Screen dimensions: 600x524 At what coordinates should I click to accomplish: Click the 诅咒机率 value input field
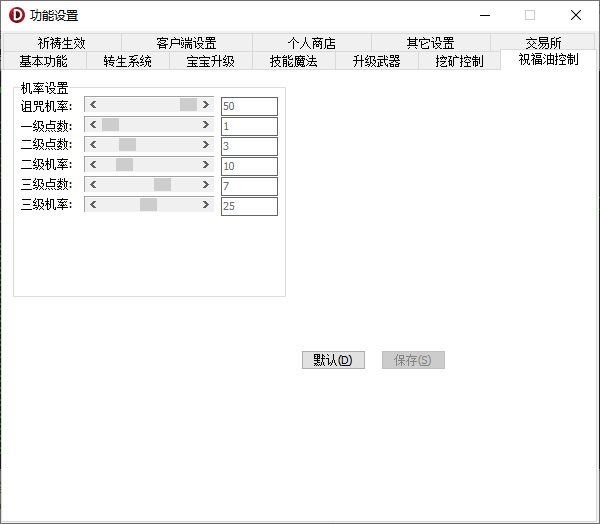pyautogui.click(x=248, y=106)
